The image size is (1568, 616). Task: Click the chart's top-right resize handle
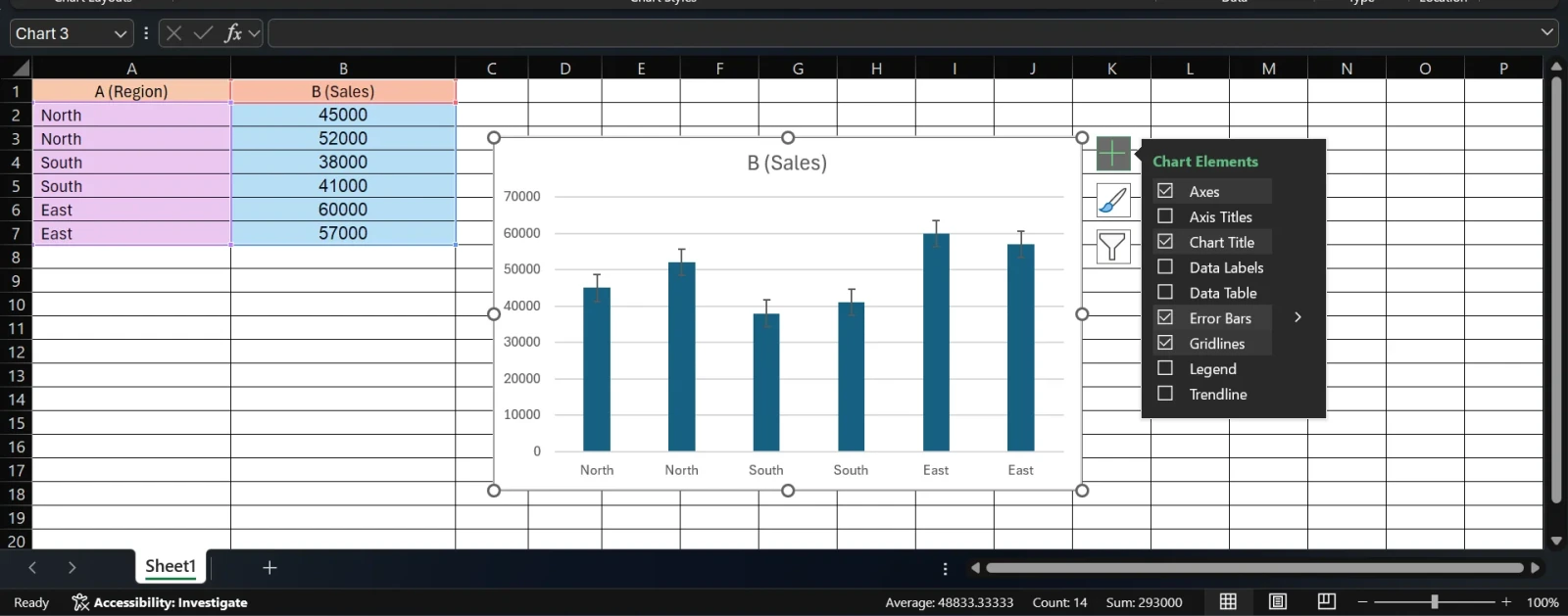[x=1082, y=138]
